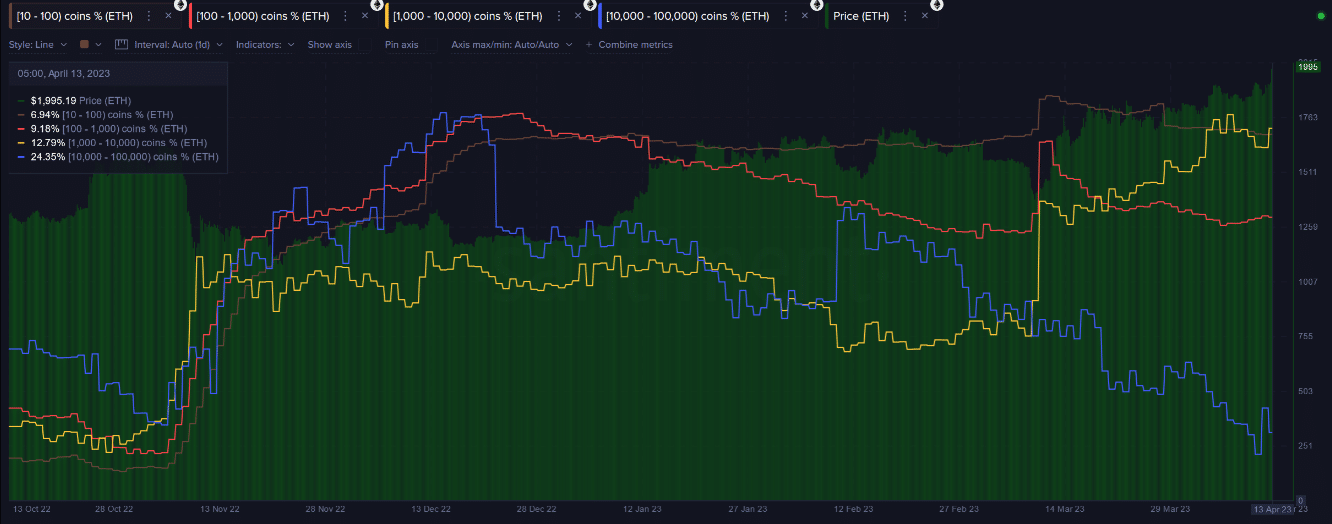Expand the Indicators dropdown
The width and height of the screenshot is (1332, 524).
pyautogui.click(x=265, y=45)
